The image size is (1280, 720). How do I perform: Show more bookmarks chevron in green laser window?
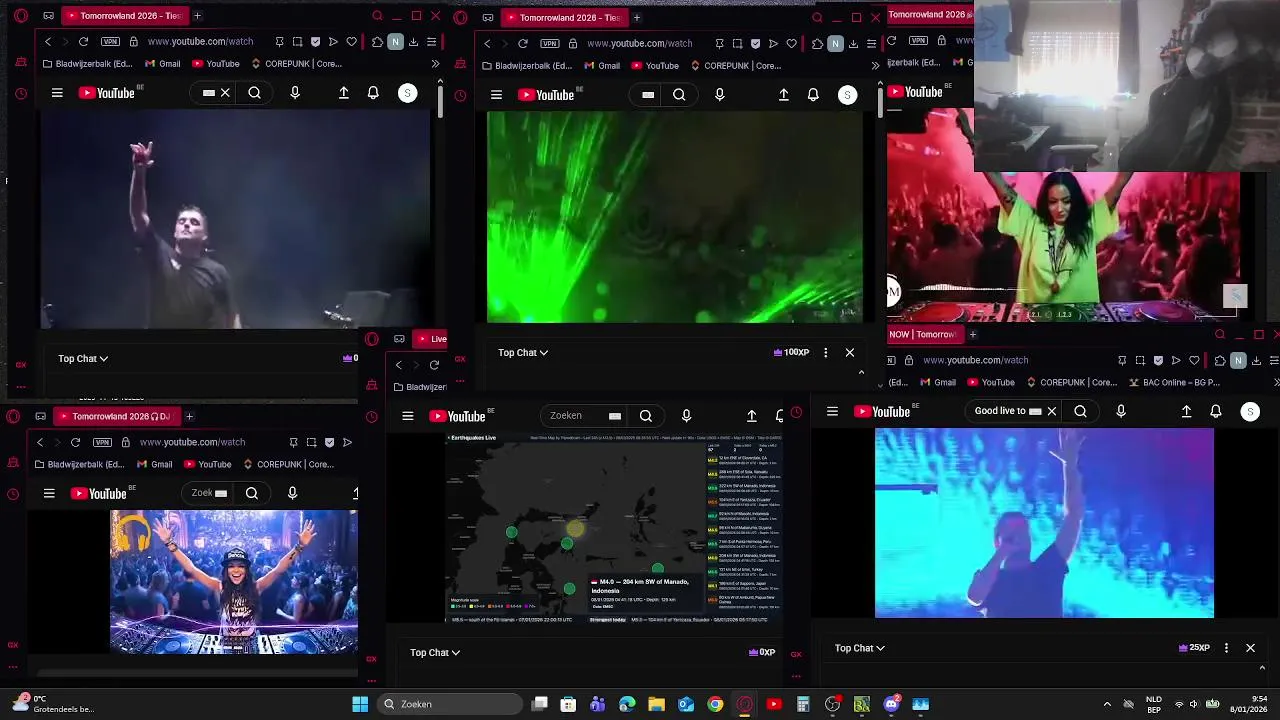click(875, 66)
